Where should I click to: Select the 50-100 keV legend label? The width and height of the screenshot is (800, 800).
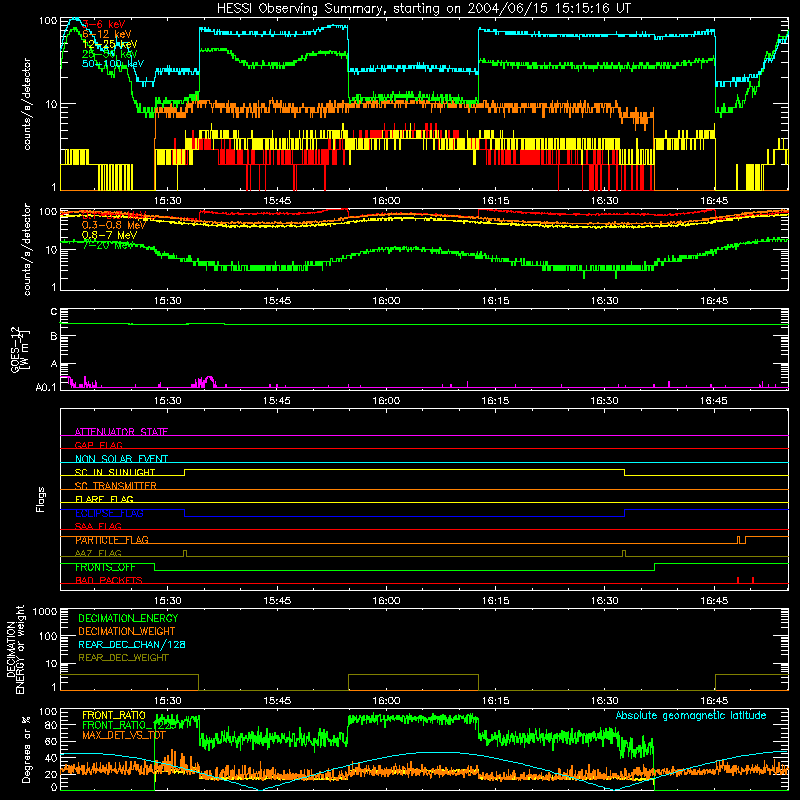113,64
